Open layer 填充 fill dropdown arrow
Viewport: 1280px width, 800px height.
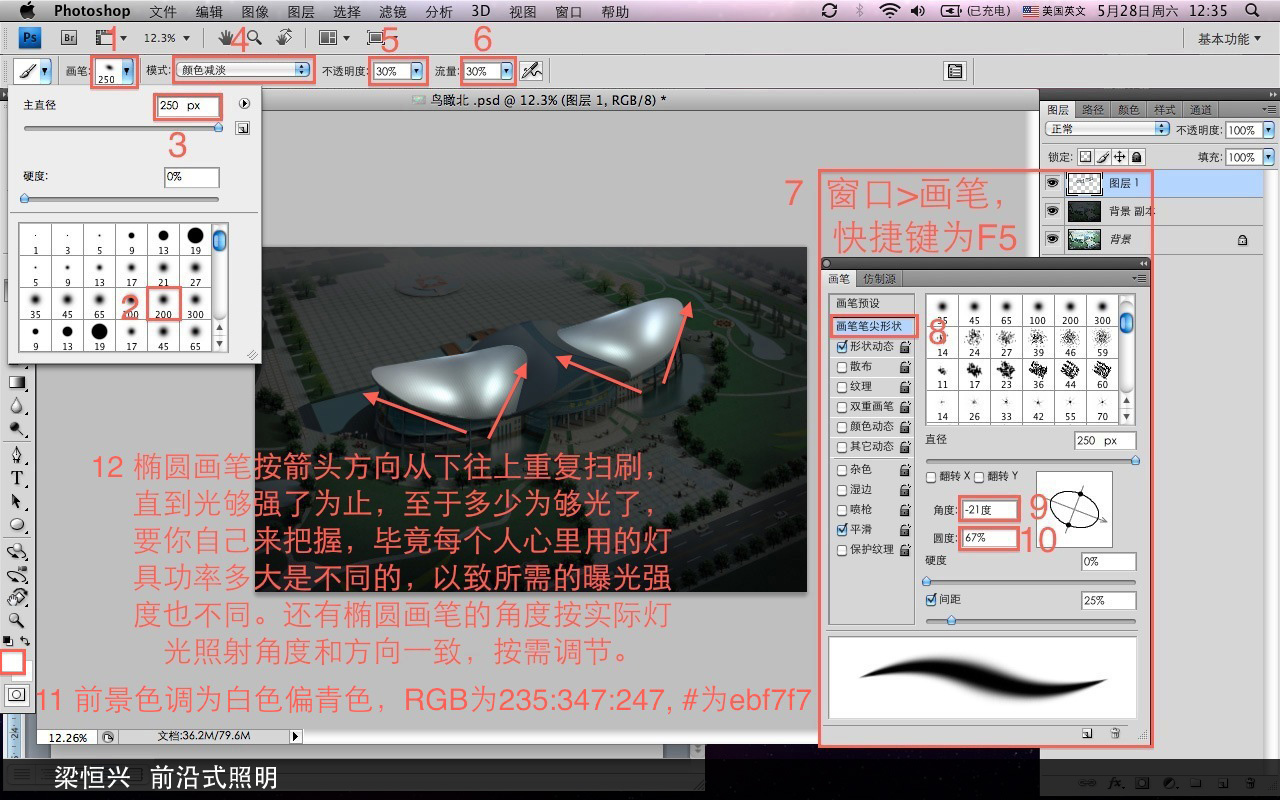point(1268,157)
